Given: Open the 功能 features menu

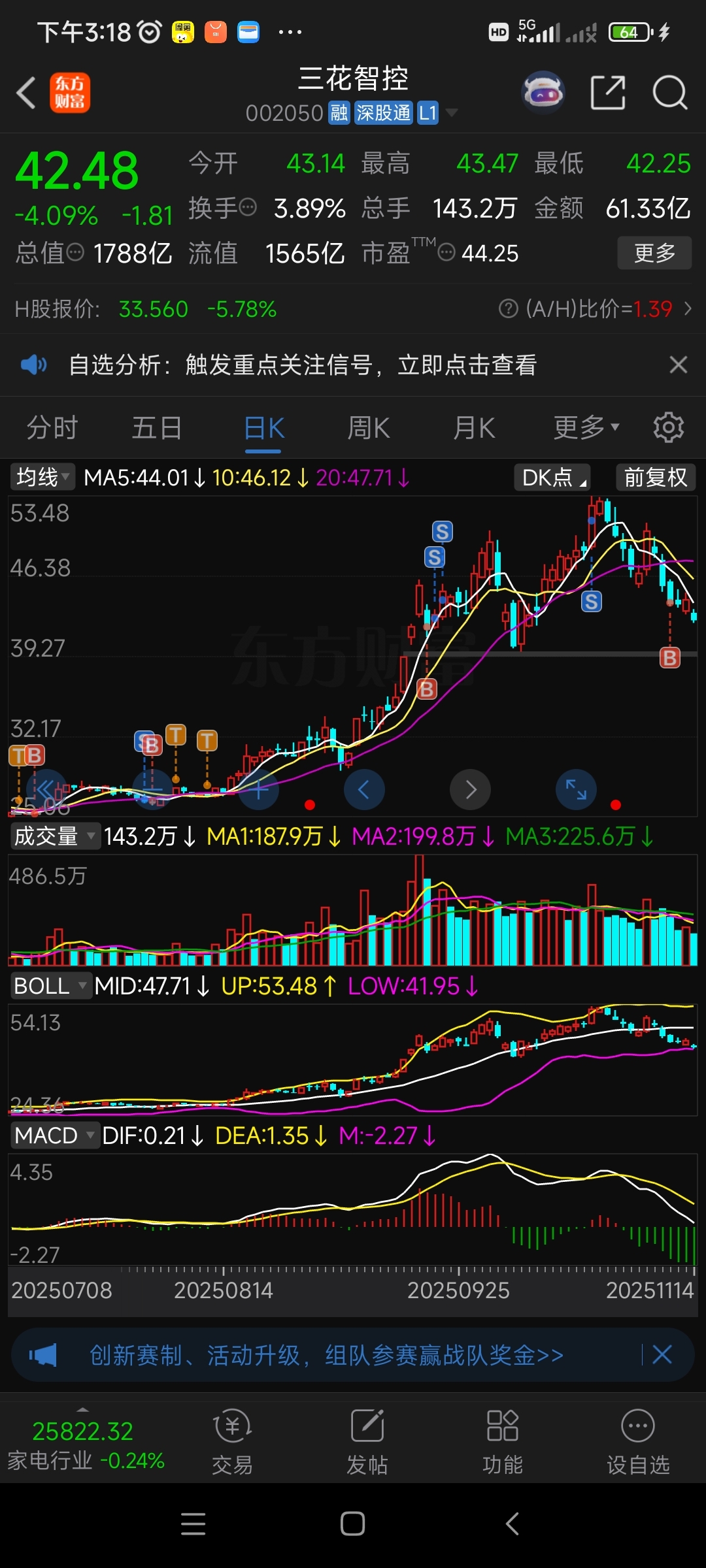Looking at the screenshot, I should [502, 1443].
